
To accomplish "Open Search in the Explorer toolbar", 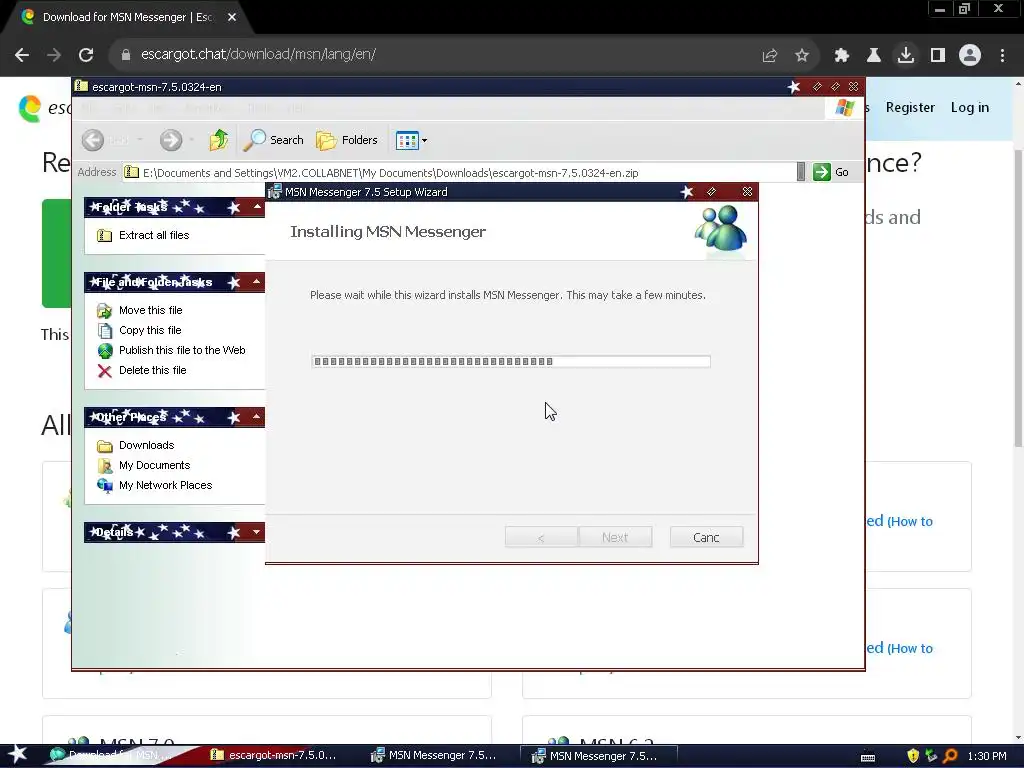I will (x=273, y=140).
